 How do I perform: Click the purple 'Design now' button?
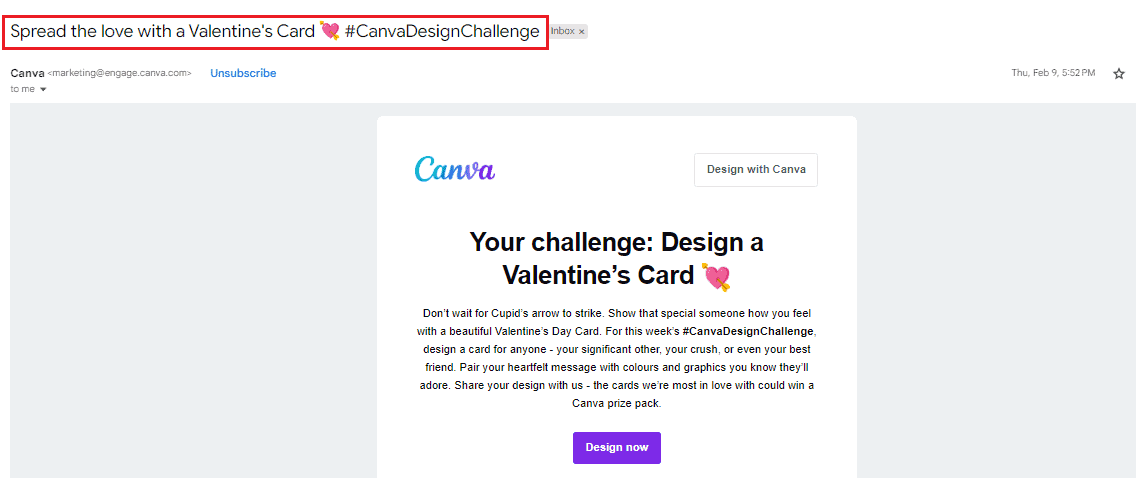pos(617,448)
